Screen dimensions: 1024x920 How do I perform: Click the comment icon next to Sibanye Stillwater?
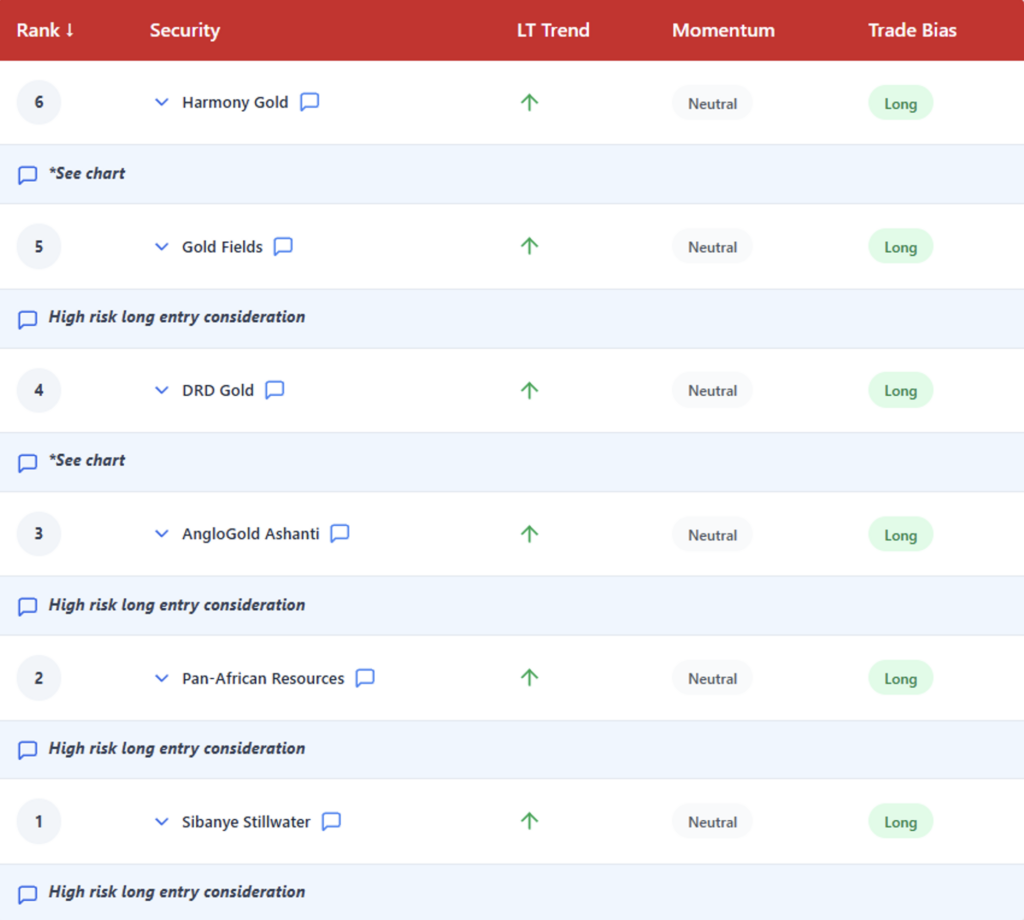pos(331,822)
